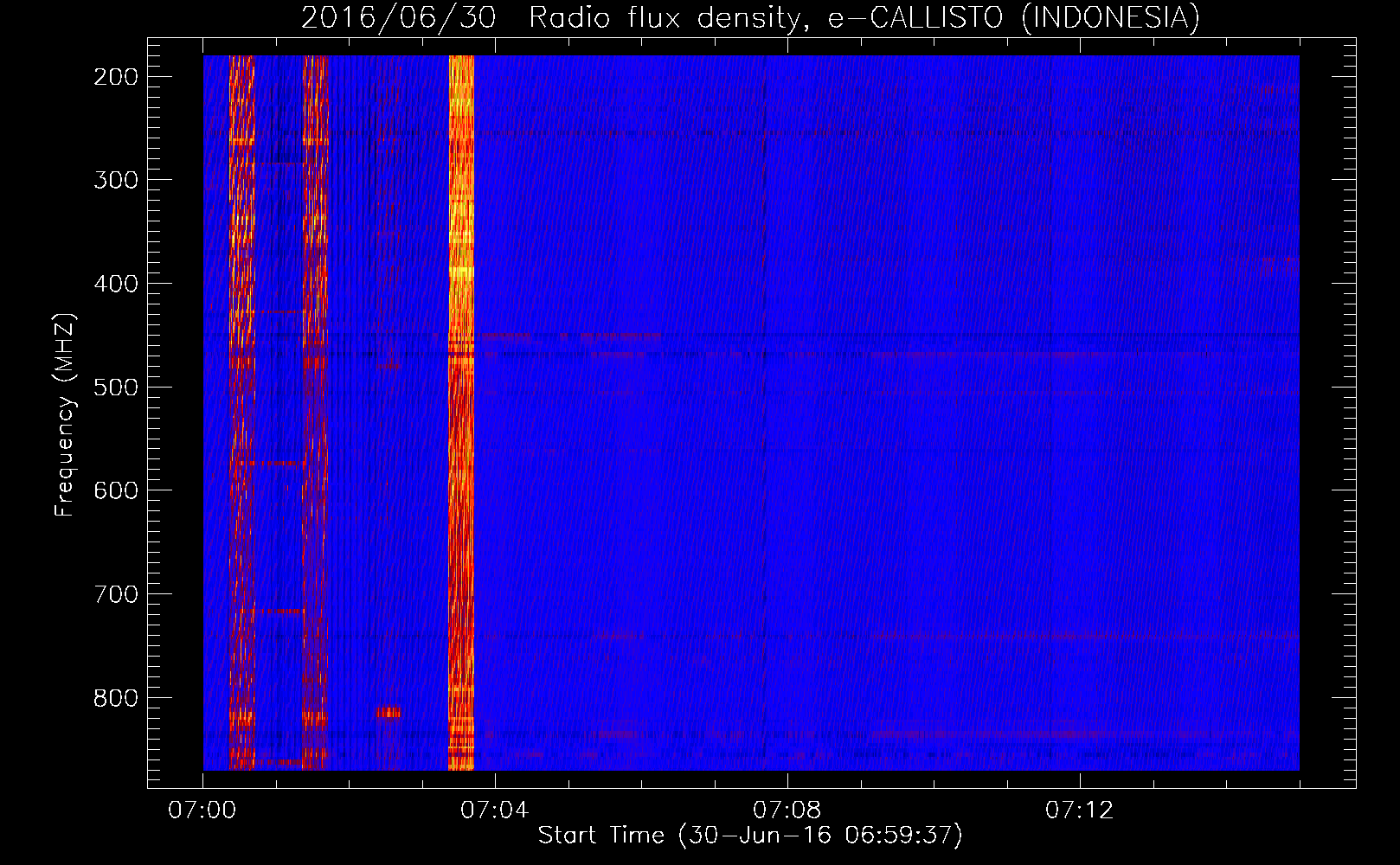Image resolution: width=1400 pixels, height=865 pixels.
Task: Select the 700 frequency tick label
Action: coord(116,594)
